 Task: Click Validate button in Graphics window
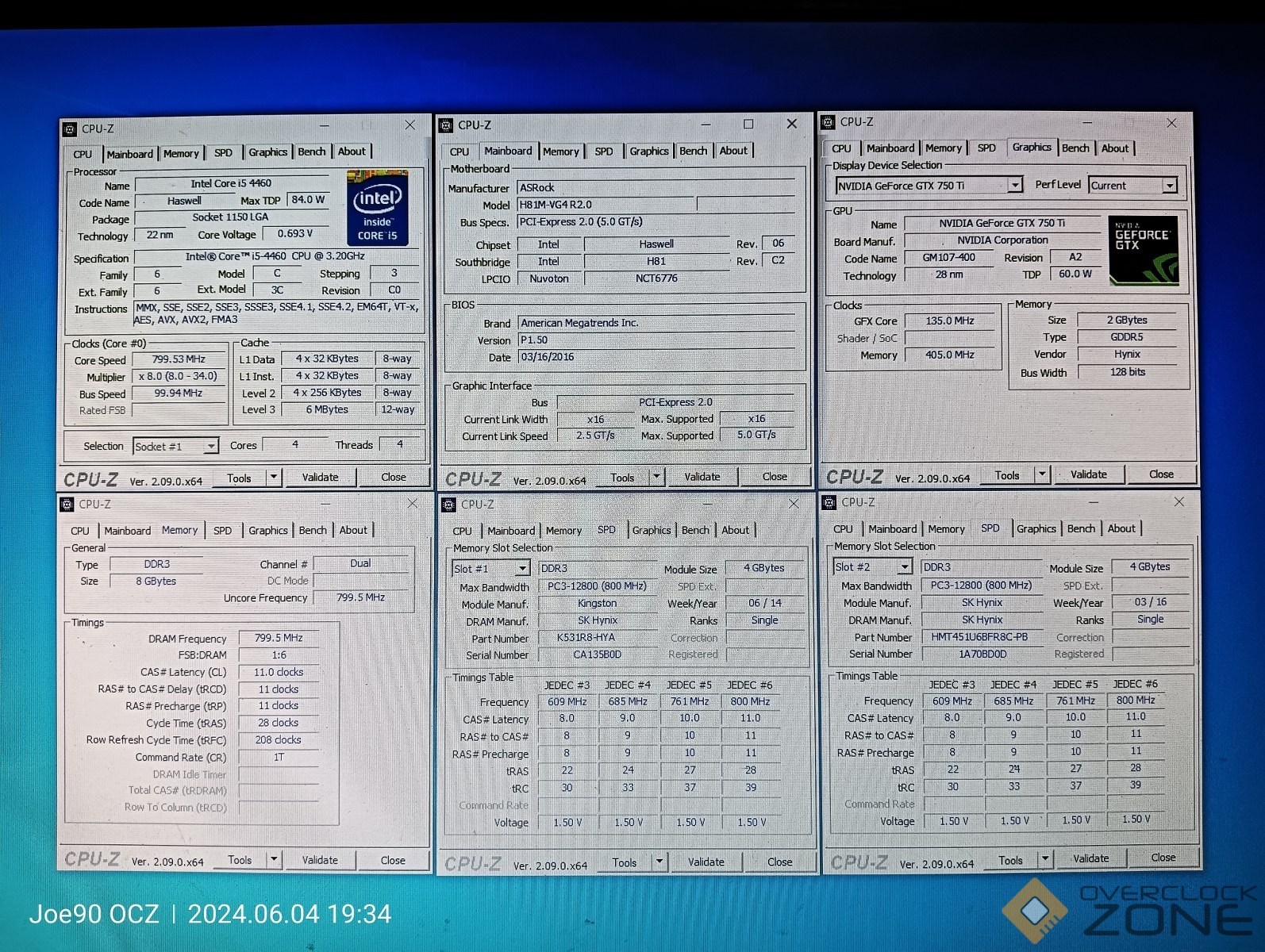point(1089,474)
